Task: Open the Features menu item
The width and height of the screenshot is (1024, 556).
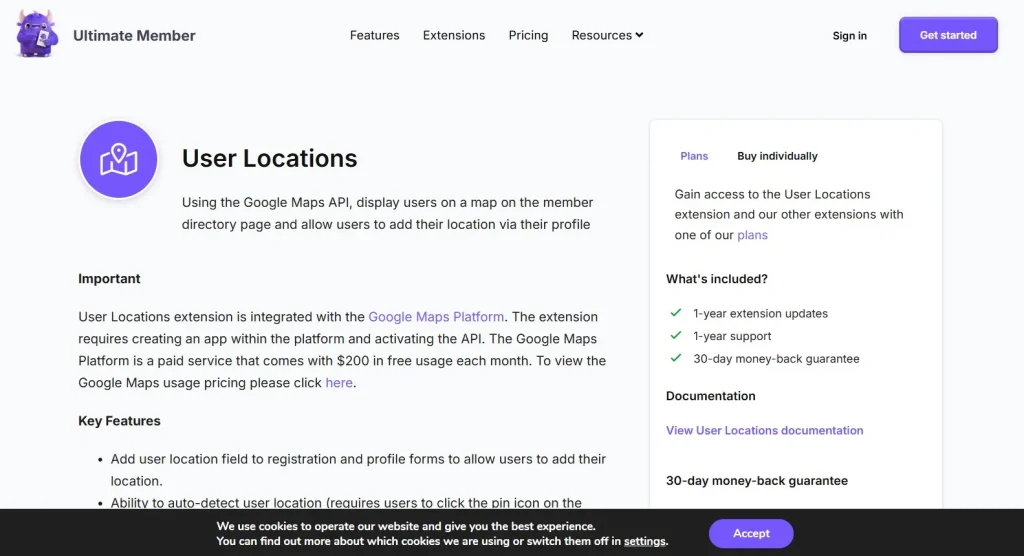Action: (374, 35)
